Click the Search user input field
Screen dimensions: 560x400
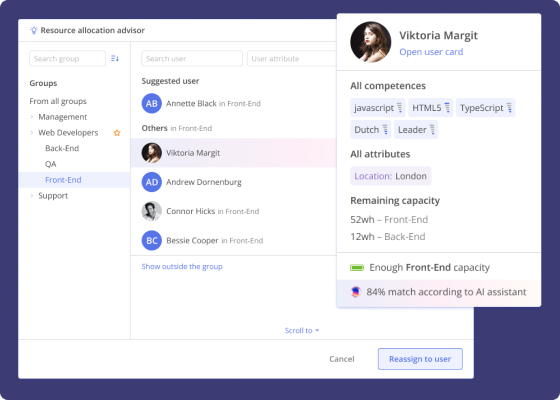tap(192, 59)
